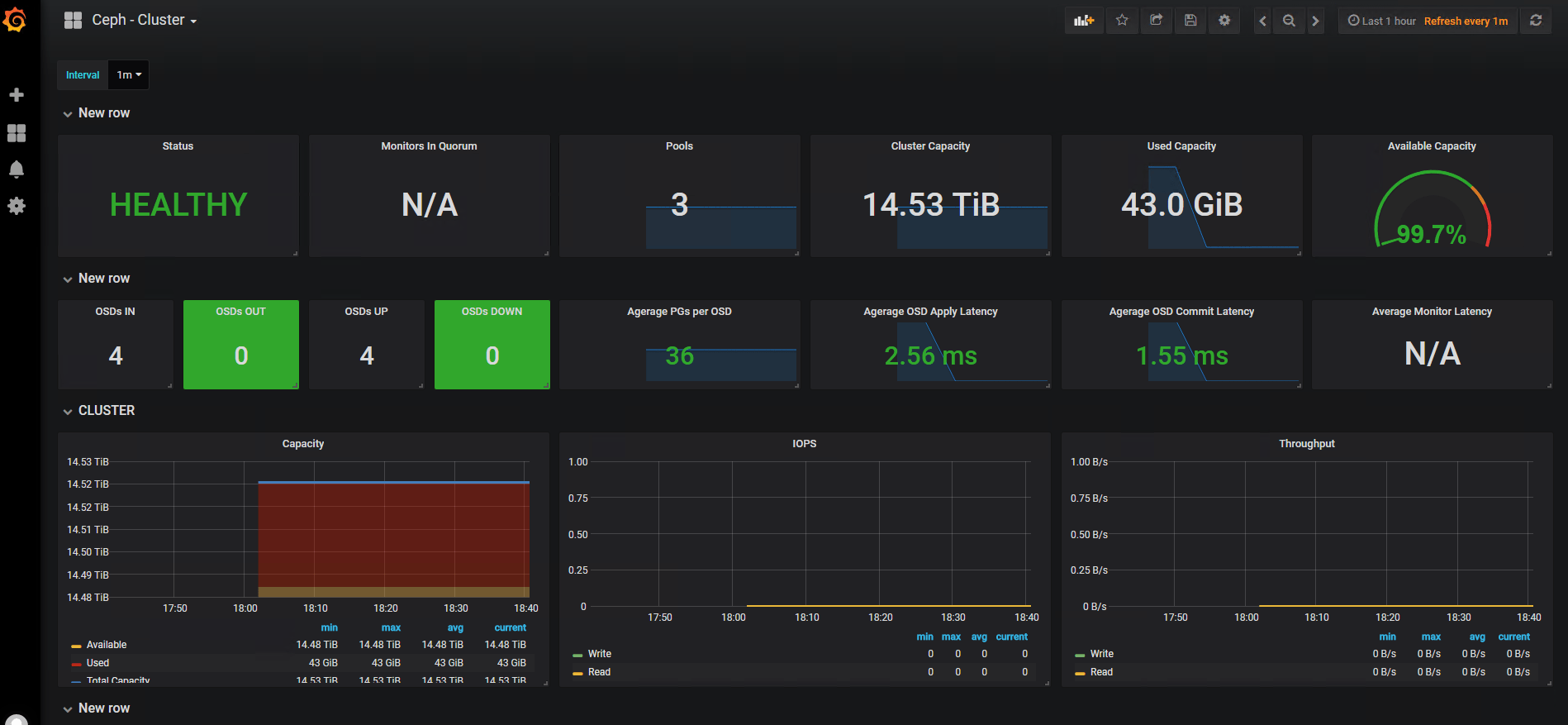Image resolution: width=1568 pixels, height=725 pixels.
Task: Click the Share dashboard icon
Action: (x=1157, y=21)
